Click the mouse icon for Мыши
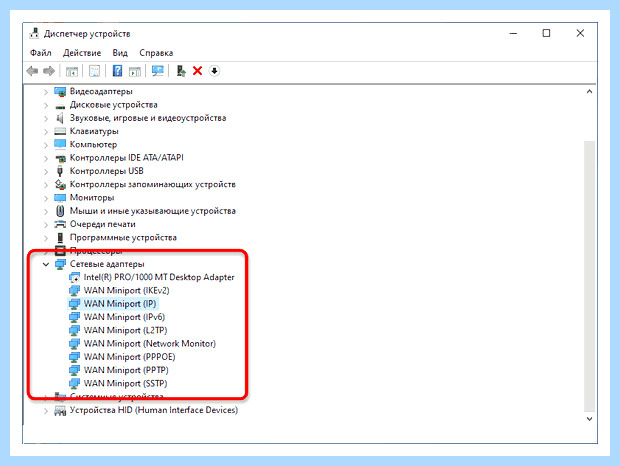Screen dimensions: 620x466 pyautogui.click(x=60, y=211)
